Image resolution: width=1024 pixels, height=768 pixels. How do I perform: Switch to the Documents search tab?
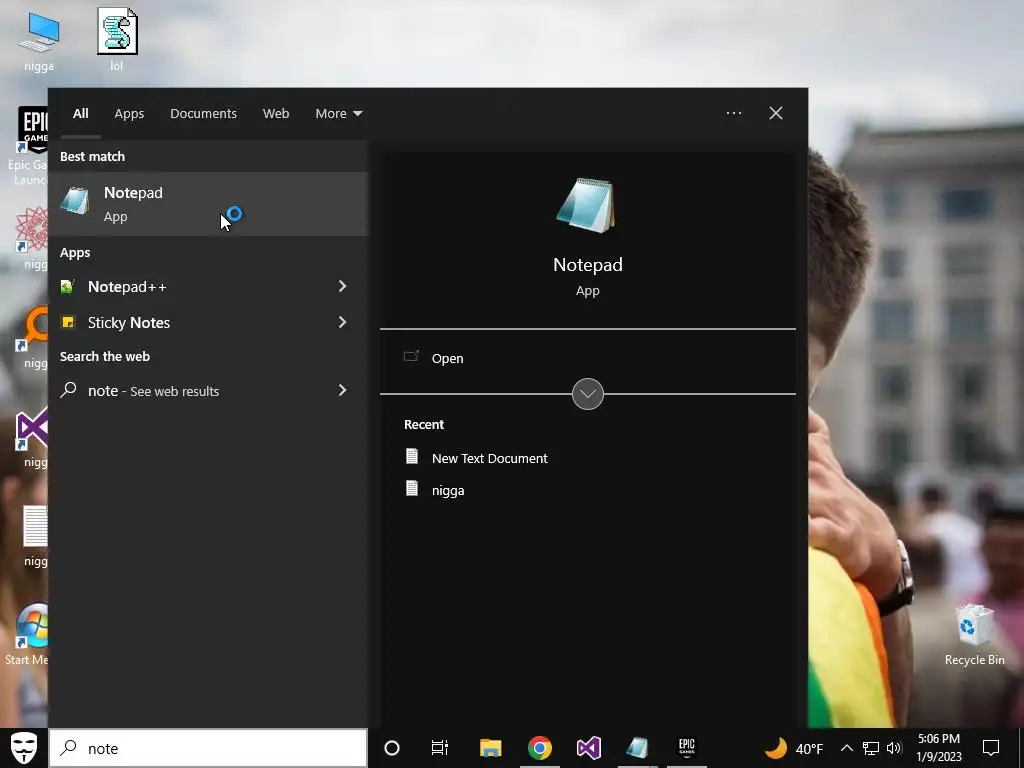coord(203,114)
